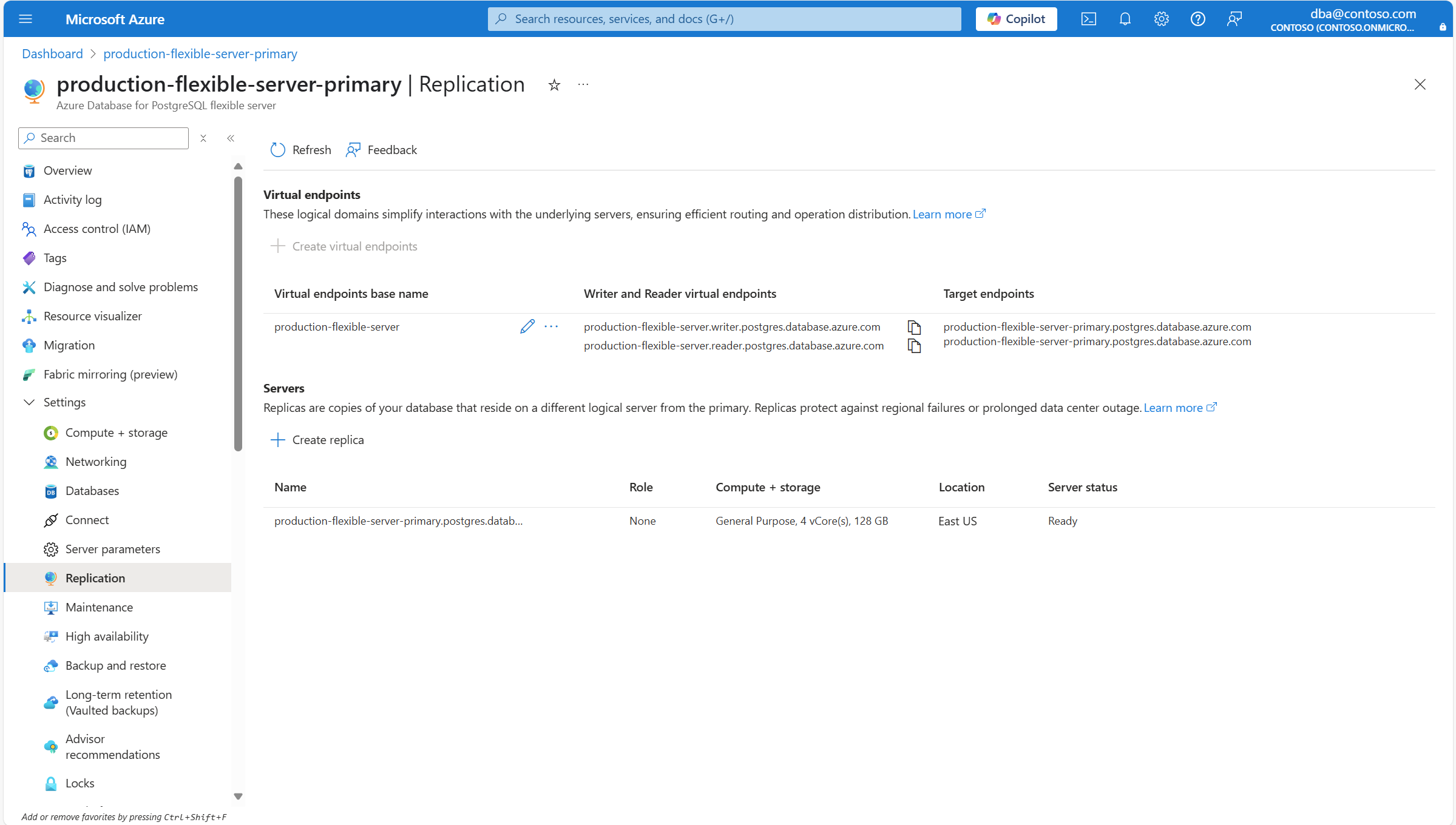Refresh the Replication page
This screenshot has height=825, width=1456.
tap(300, 150)
